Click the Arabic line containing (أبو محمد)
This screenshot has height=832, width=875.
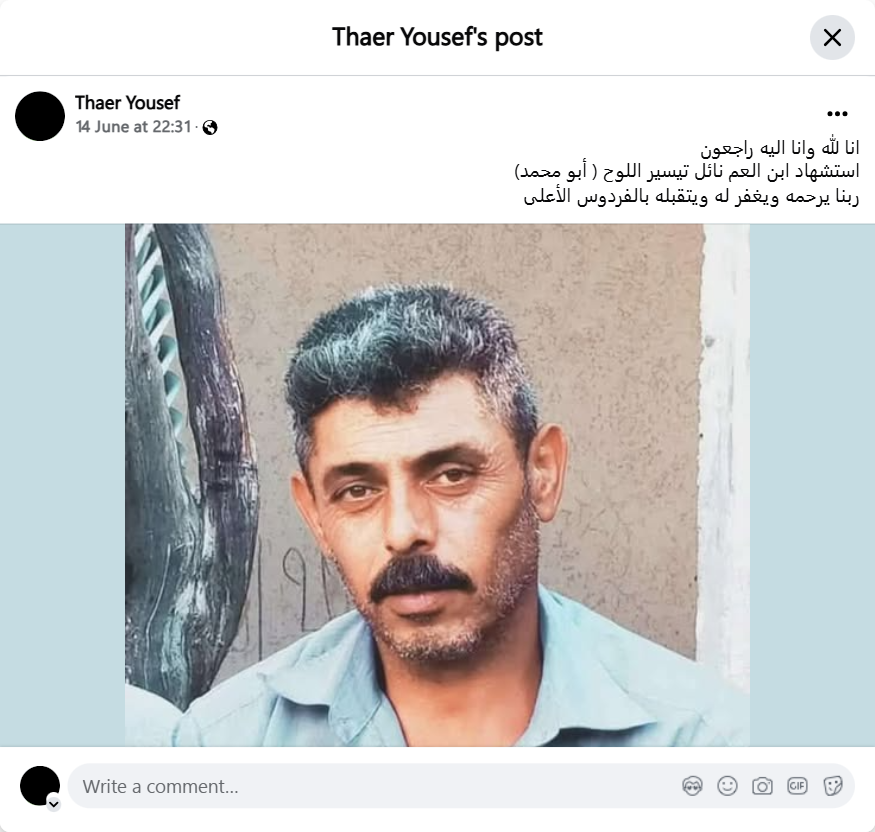686,172
